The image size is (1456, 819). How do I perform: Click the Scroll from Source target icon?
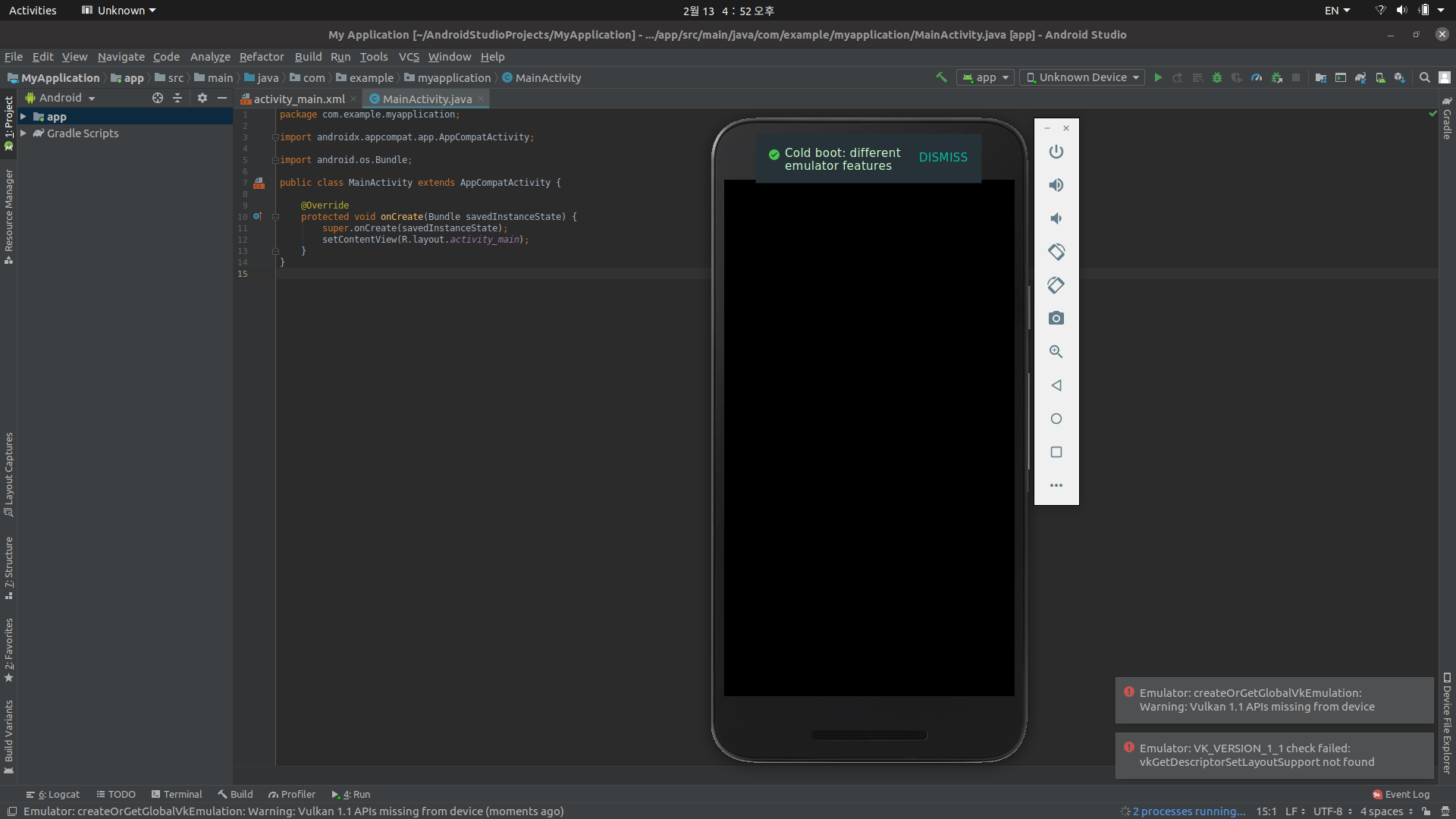coord(158,98)
